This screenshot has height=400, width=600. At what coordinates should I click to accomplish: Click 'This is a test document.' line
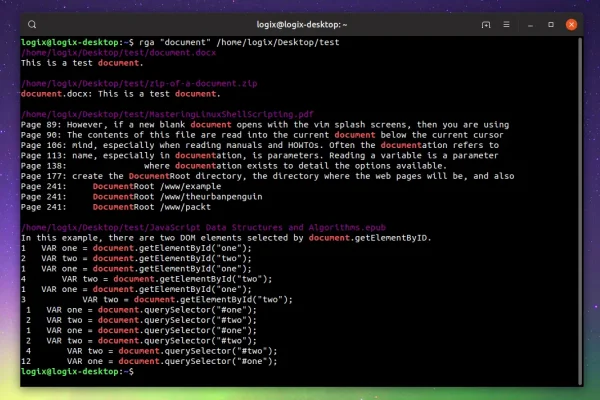[x=82, y=63]
